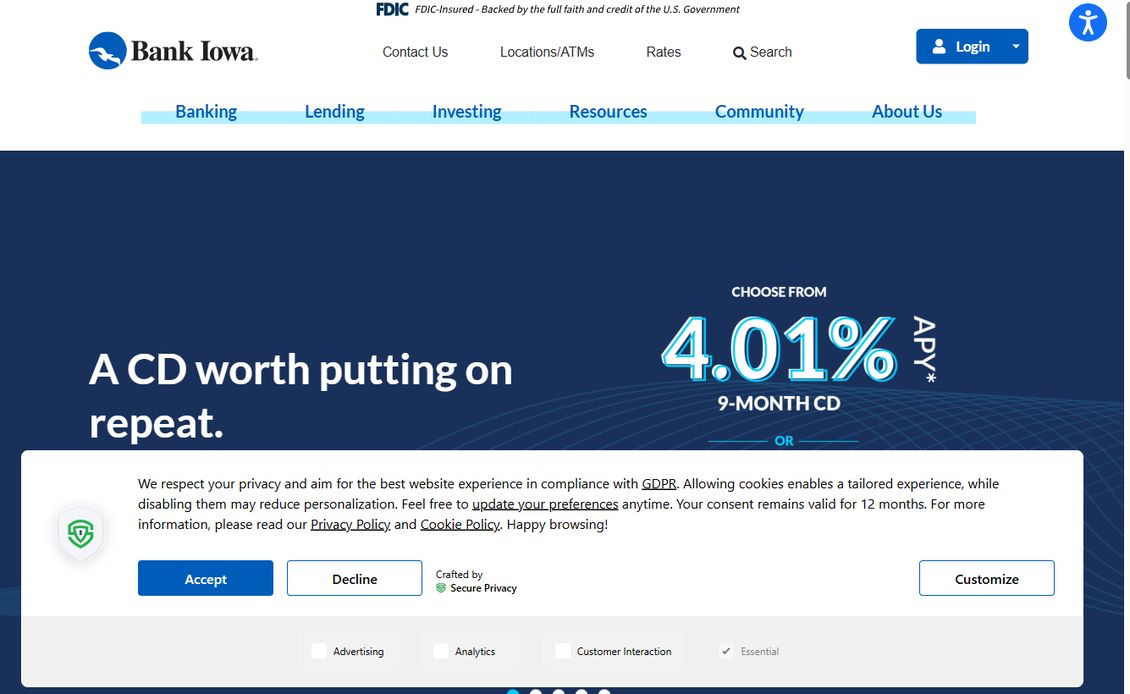Click the FDIC logo in the top banner

click(x=392, y=9)
